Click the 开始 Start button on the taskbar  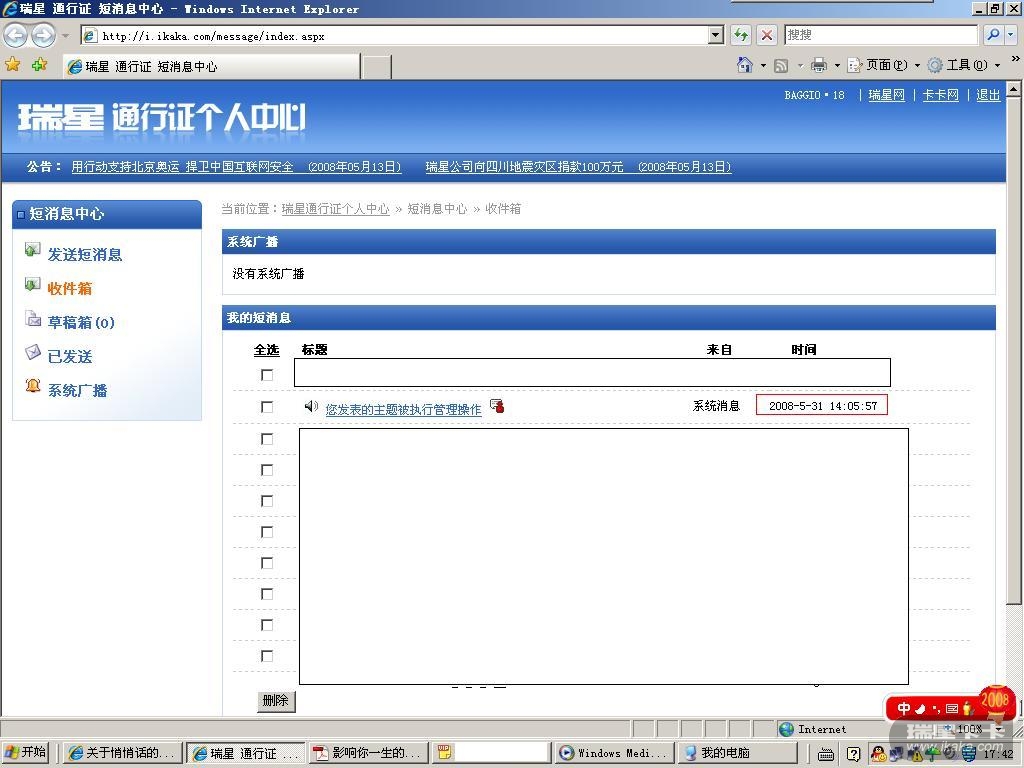click(x=25, y=752)
